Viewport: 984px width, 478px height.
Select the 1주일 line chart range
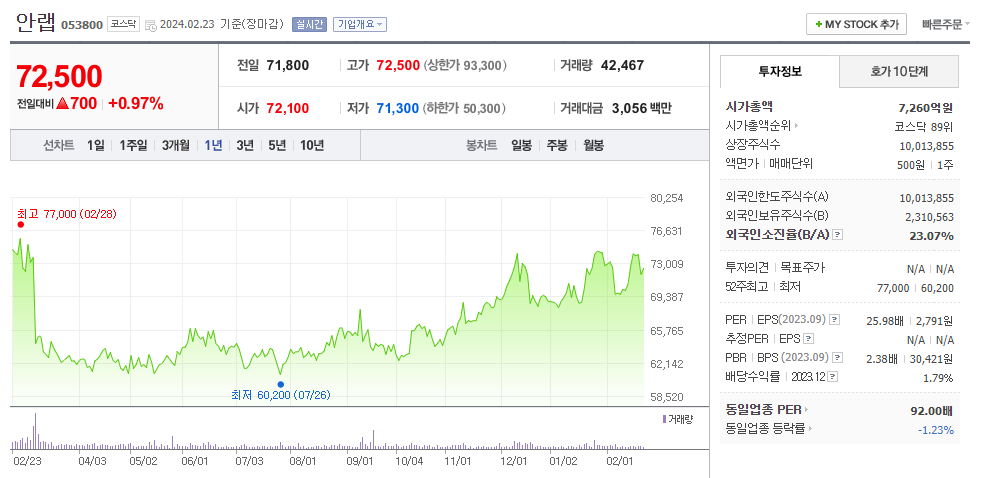coord(133,146)
